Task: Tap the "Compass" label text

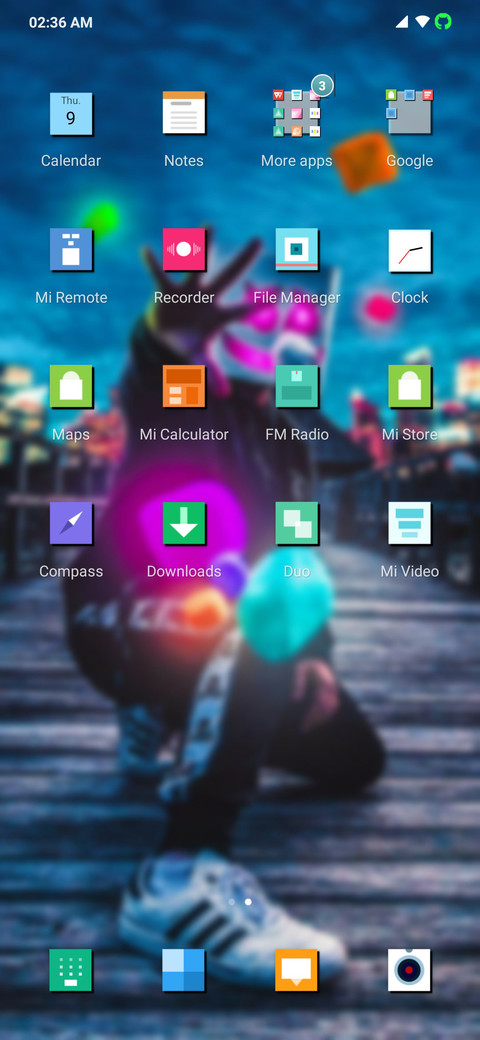Action: pos(71,571)
